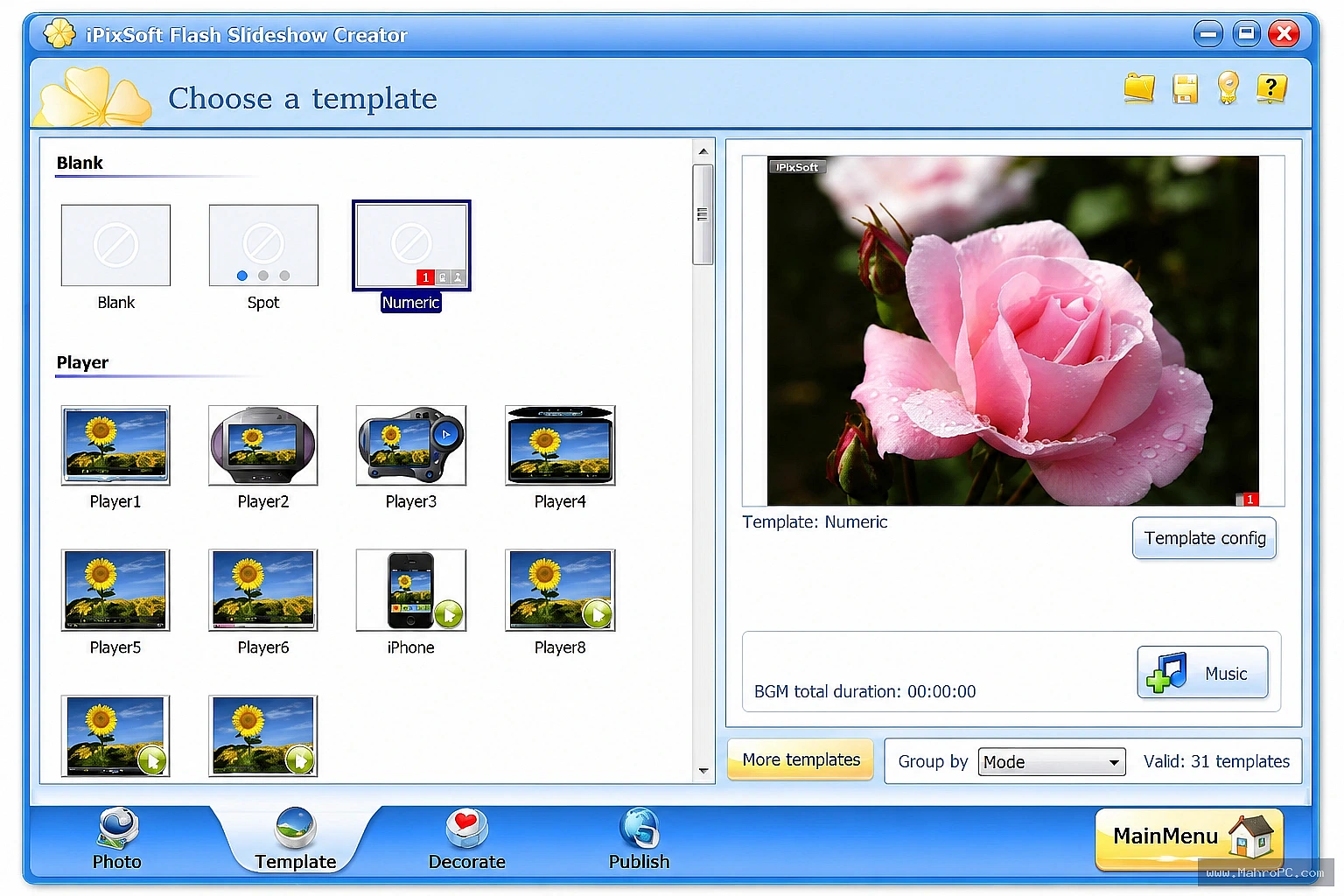This screenshot has width=1344, height=896.
Task: Open tips via the lightbulb icon
Action: click(x=1228, y=88)
